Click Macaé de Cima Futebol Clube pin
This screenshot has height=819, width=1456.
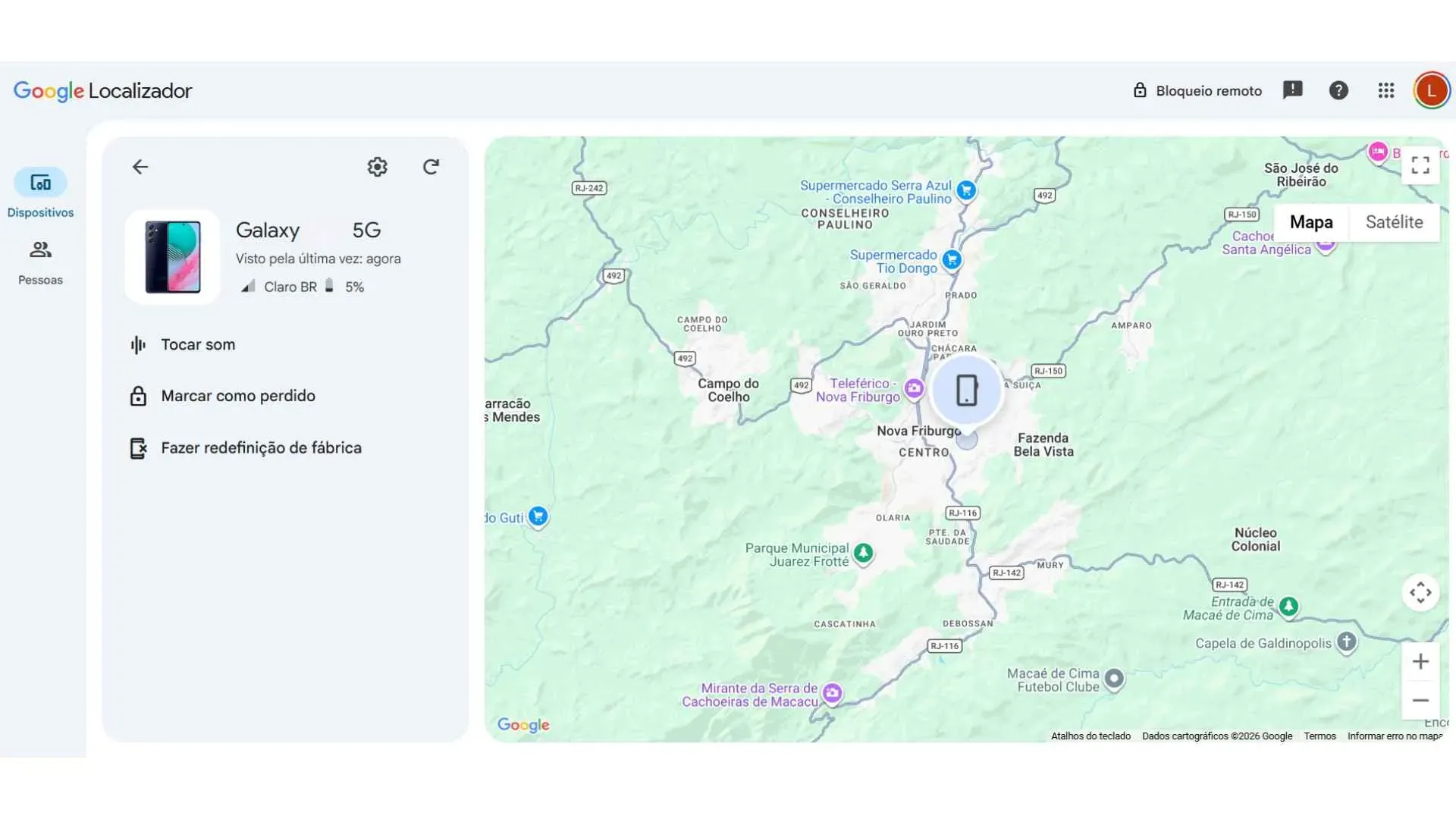pos(1114,679)
